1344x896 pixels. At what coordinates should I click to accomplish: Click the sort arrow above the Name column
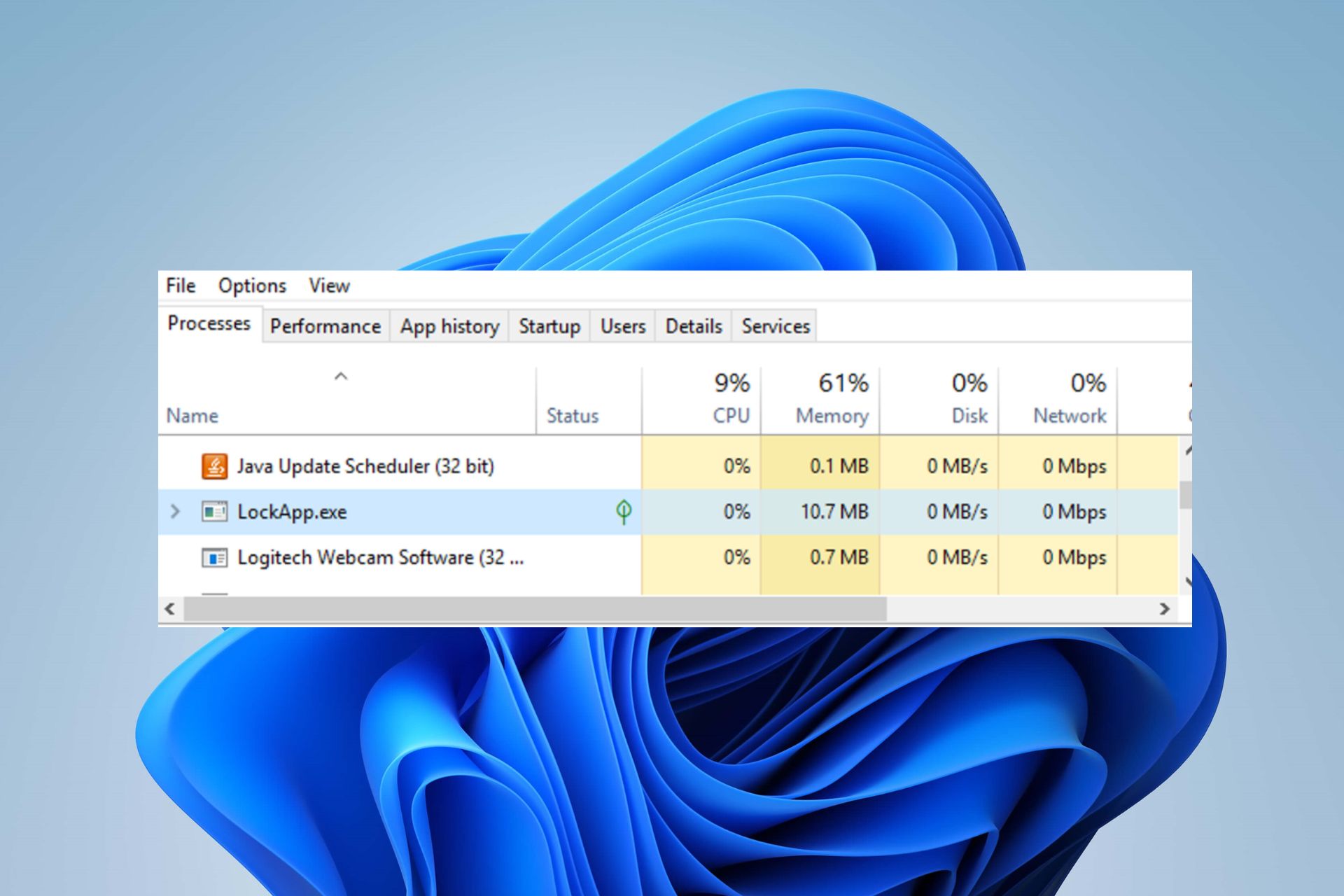341,377
